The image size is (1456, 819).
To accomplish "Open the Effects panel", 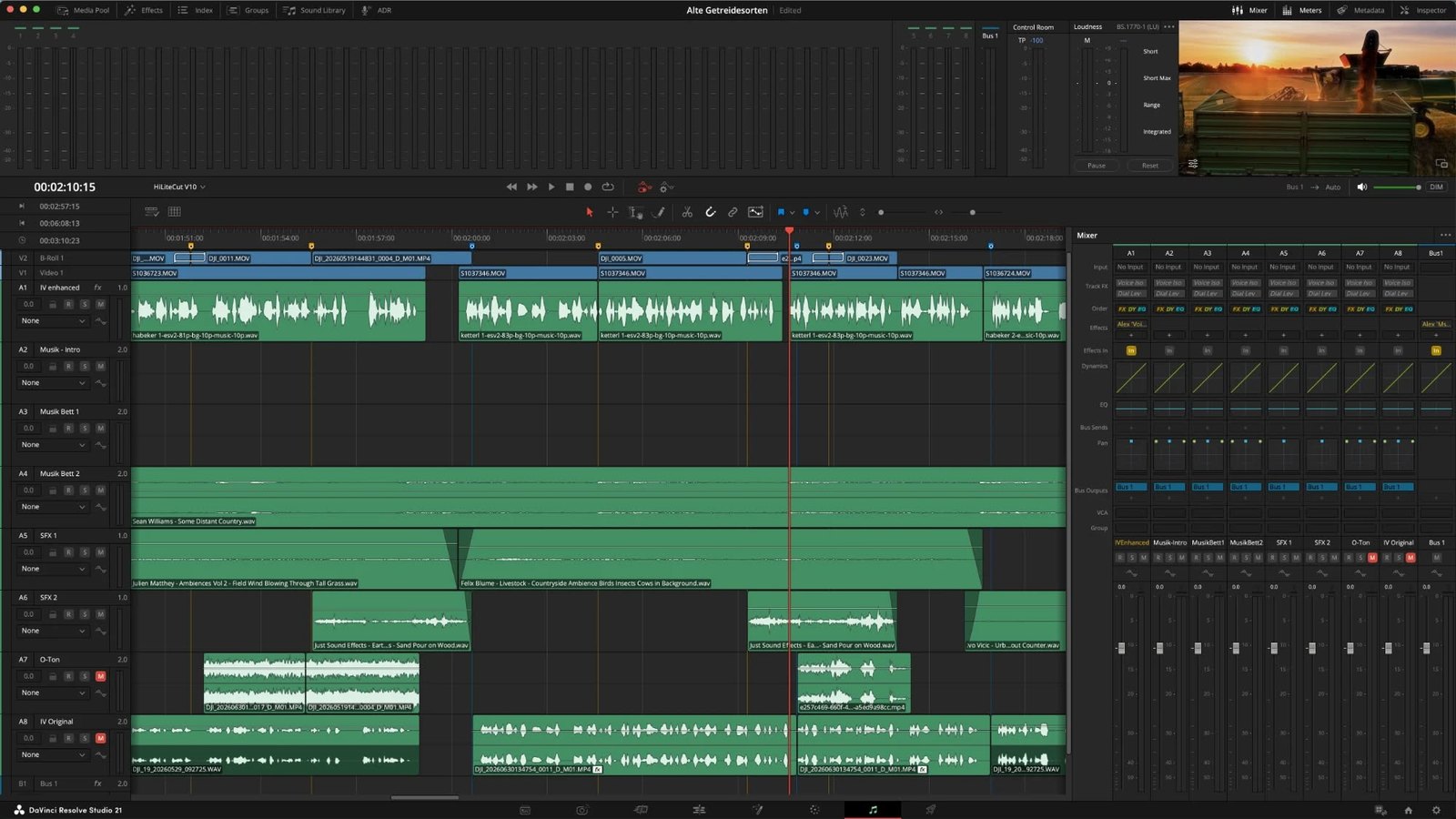I will tap(144, 10).
